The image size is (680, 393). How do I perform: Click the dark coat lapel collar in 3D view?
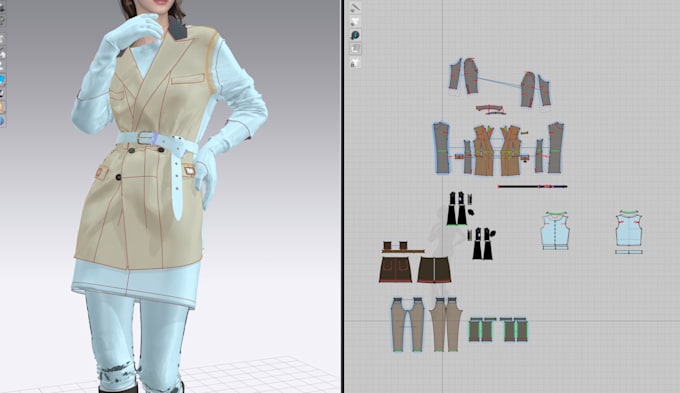(177, 30)
